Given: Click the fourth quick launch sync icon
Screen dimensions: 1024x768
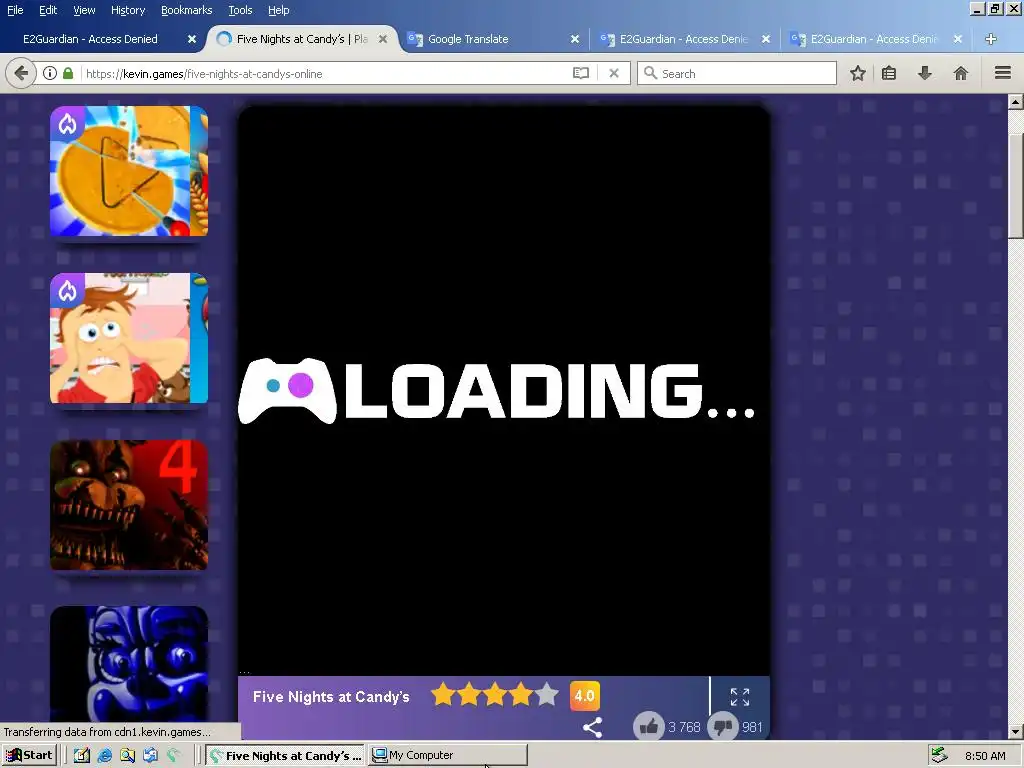Looking at the screenshot, I should pyautogui.click(x=150, y=756).
